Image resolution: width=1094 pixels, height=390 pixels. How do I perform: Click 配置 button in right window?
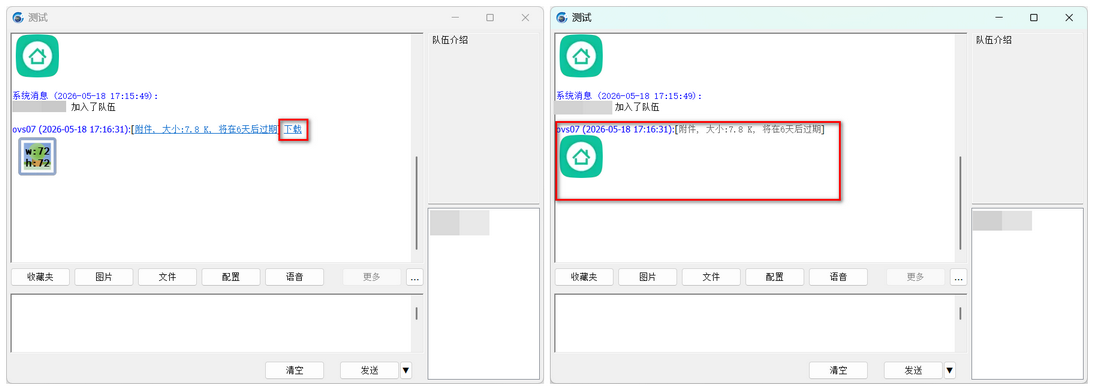(x=774, y=277)
